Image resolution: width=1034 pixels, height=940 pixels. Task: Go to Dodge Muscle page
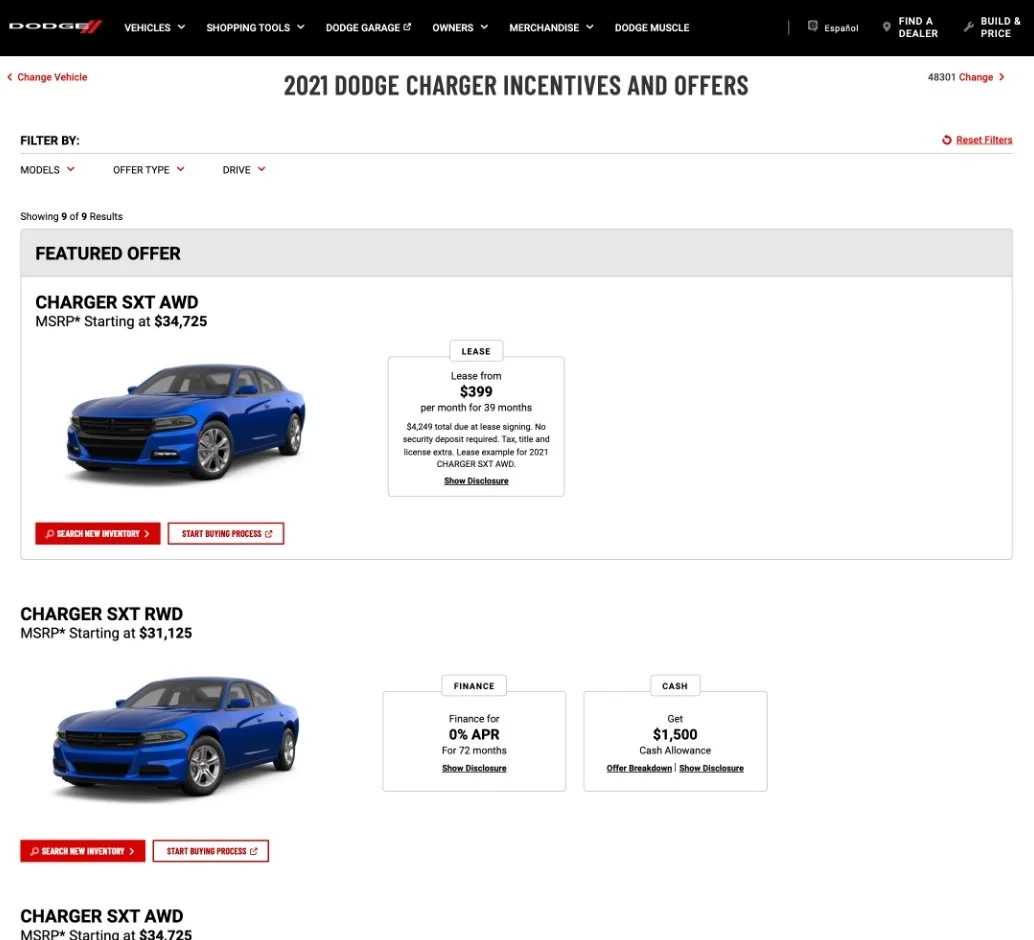(652, 28)
